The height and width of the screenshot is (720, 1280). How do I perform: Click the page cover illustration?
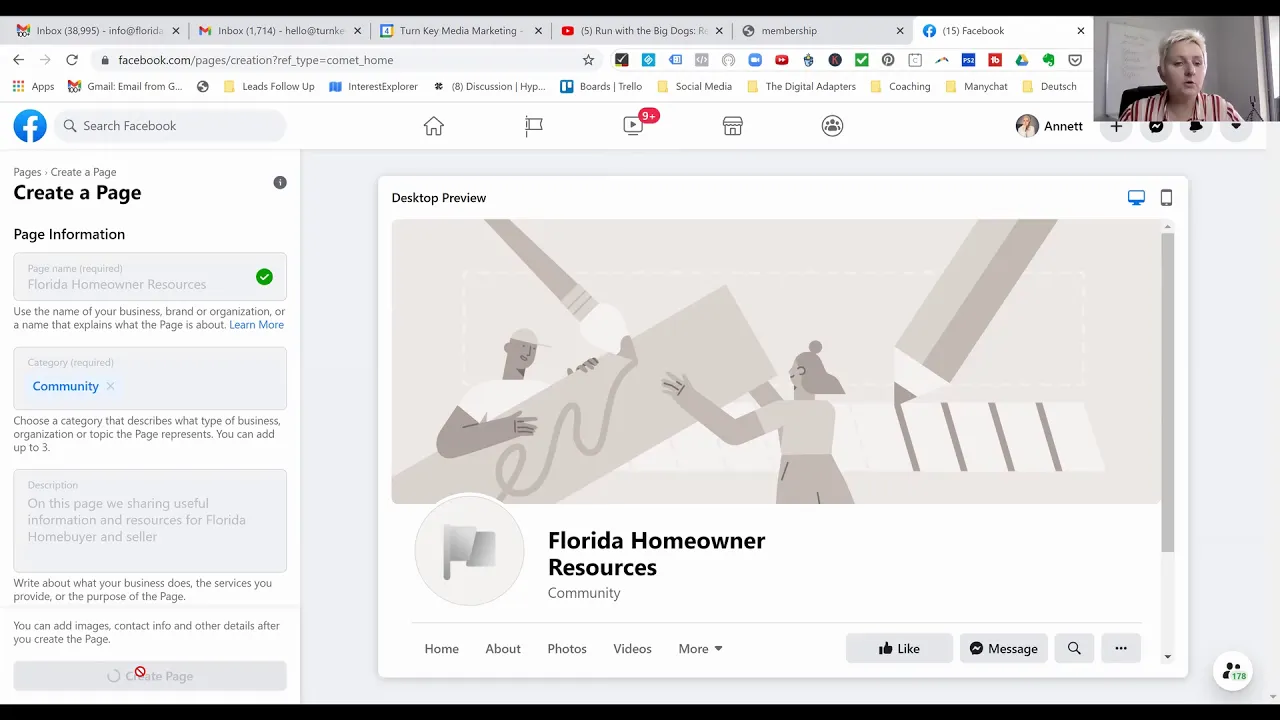tap(776, 361)
